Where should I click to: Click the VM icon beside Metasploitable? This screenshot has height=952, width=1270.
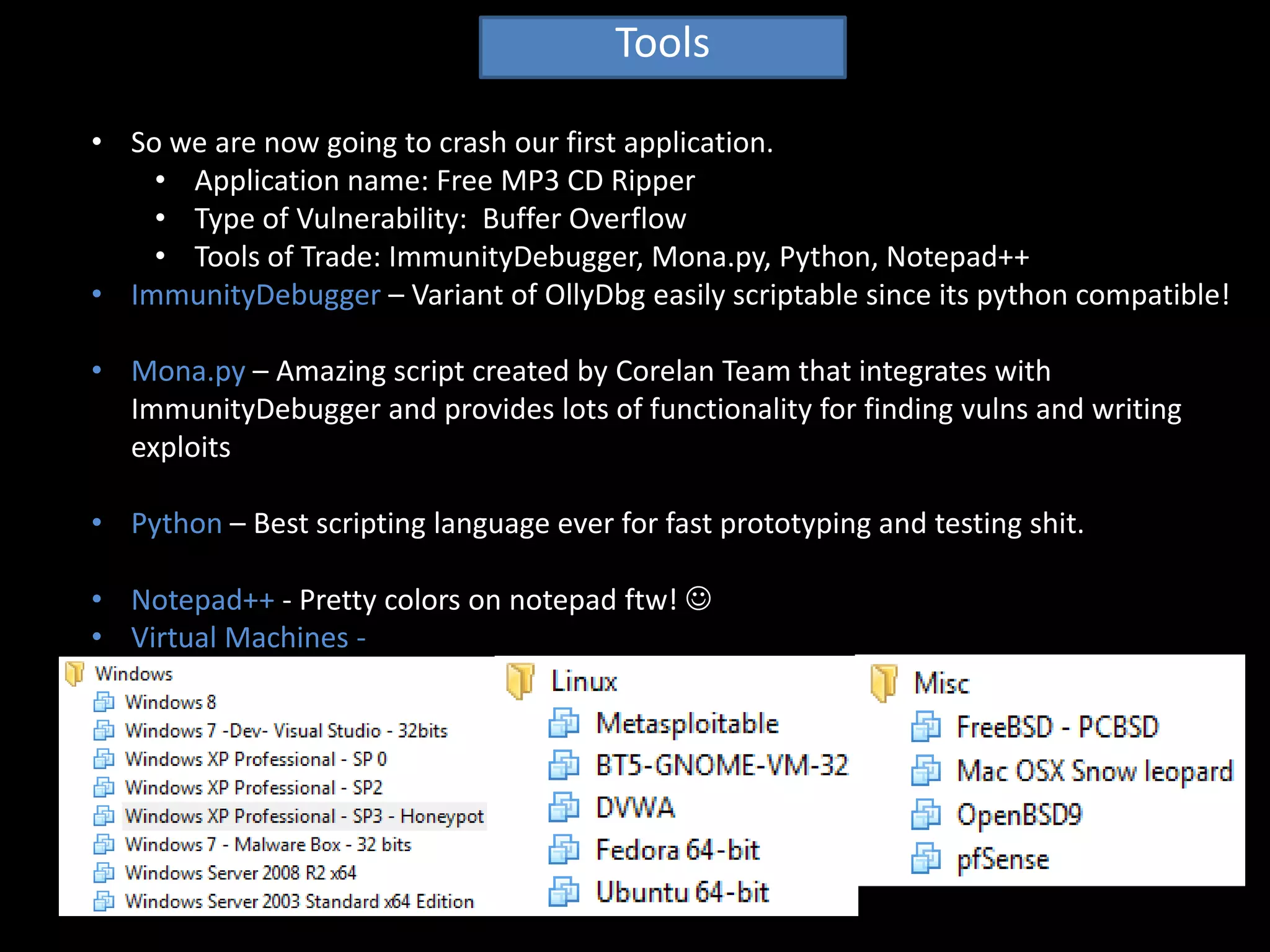click(x=564, y=723)
